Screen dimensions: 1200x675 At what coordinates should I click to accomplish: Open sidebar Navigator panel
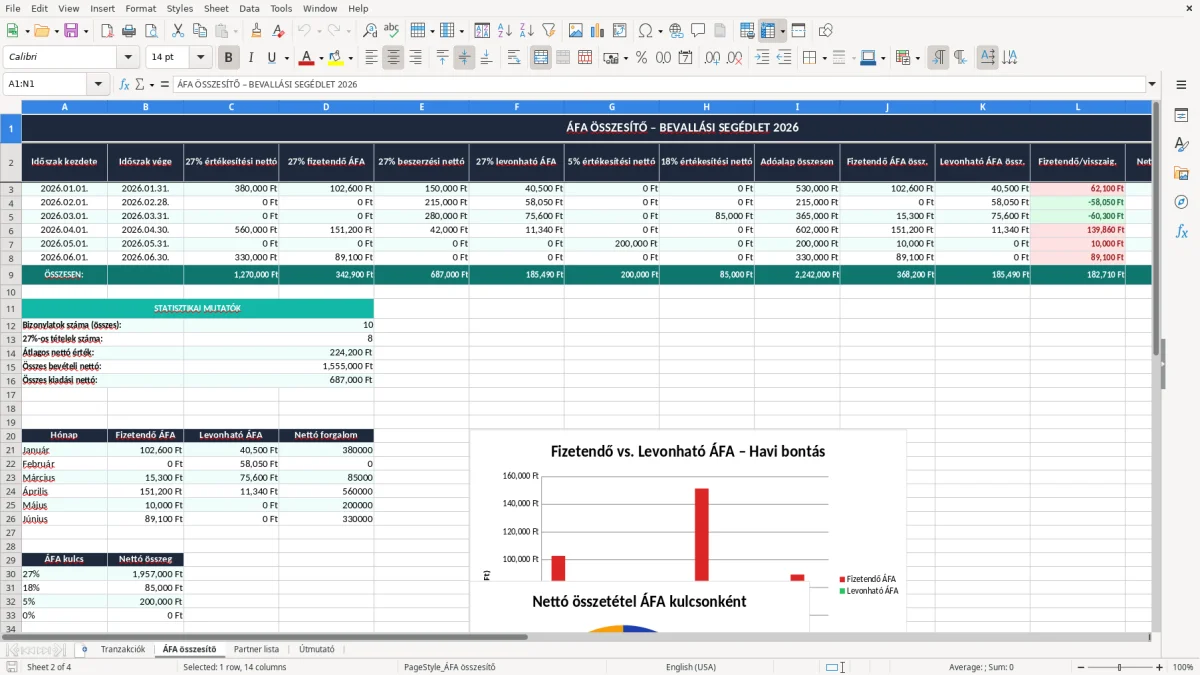tap(1181, 203)
